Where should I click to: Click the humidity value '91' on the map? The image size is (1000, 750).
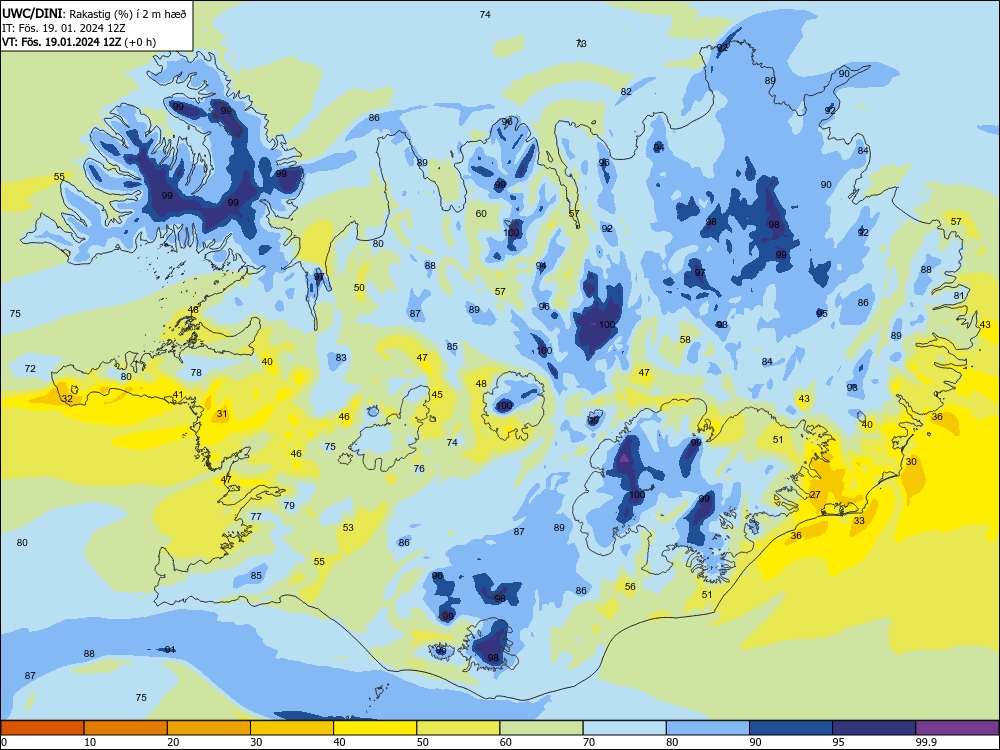pos(170,649)
